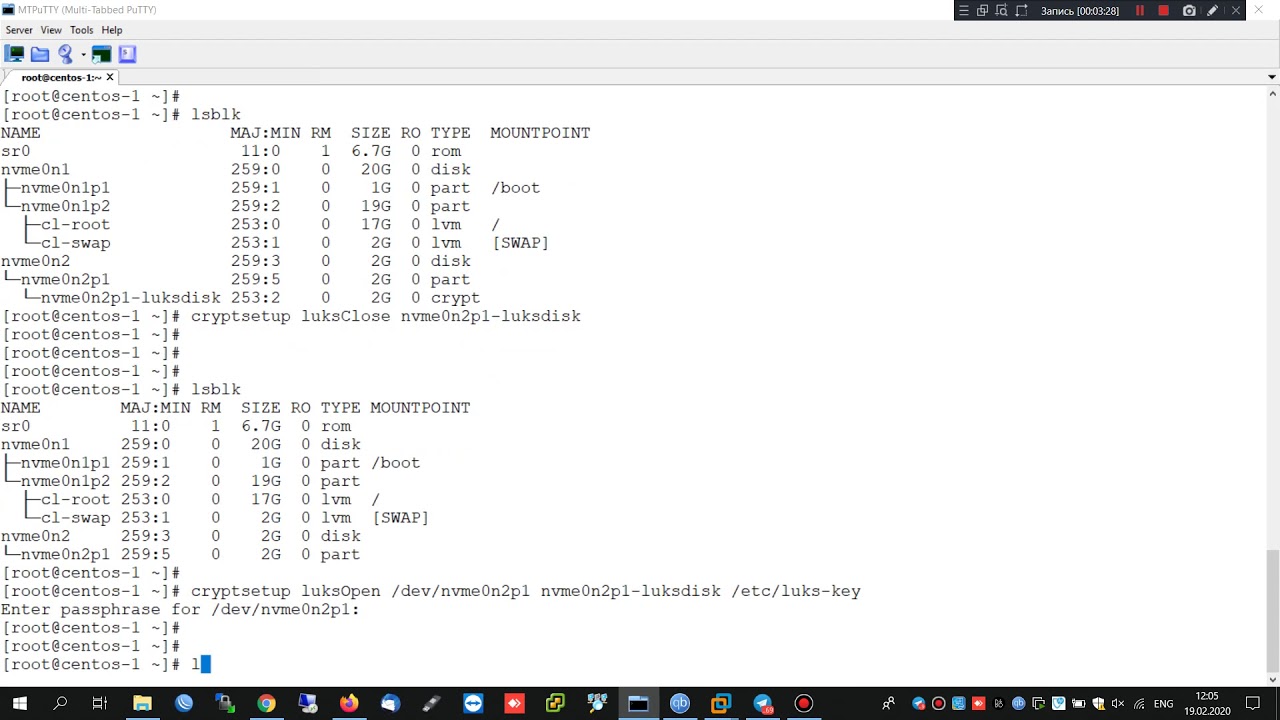This screenshot has width=1280, height=720.
Task: Open Google Chrome from the taskbar
Action: pyautogui.click(x=266, y=703)
